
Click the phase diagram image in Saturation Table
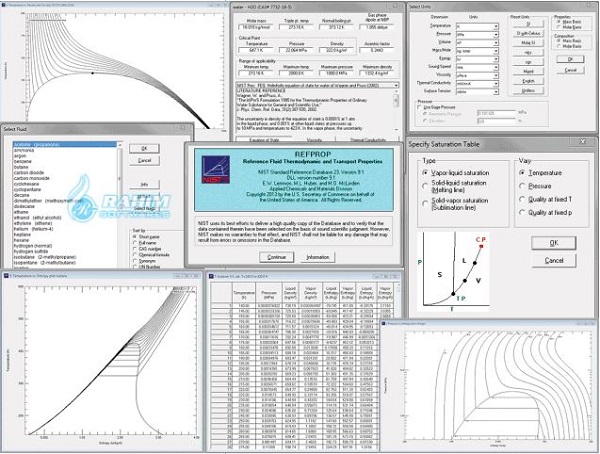tap(454, 271)
